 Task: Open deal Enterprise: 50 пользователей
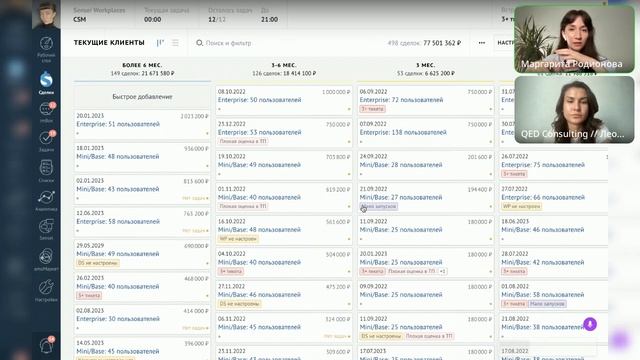pos(260,100)
